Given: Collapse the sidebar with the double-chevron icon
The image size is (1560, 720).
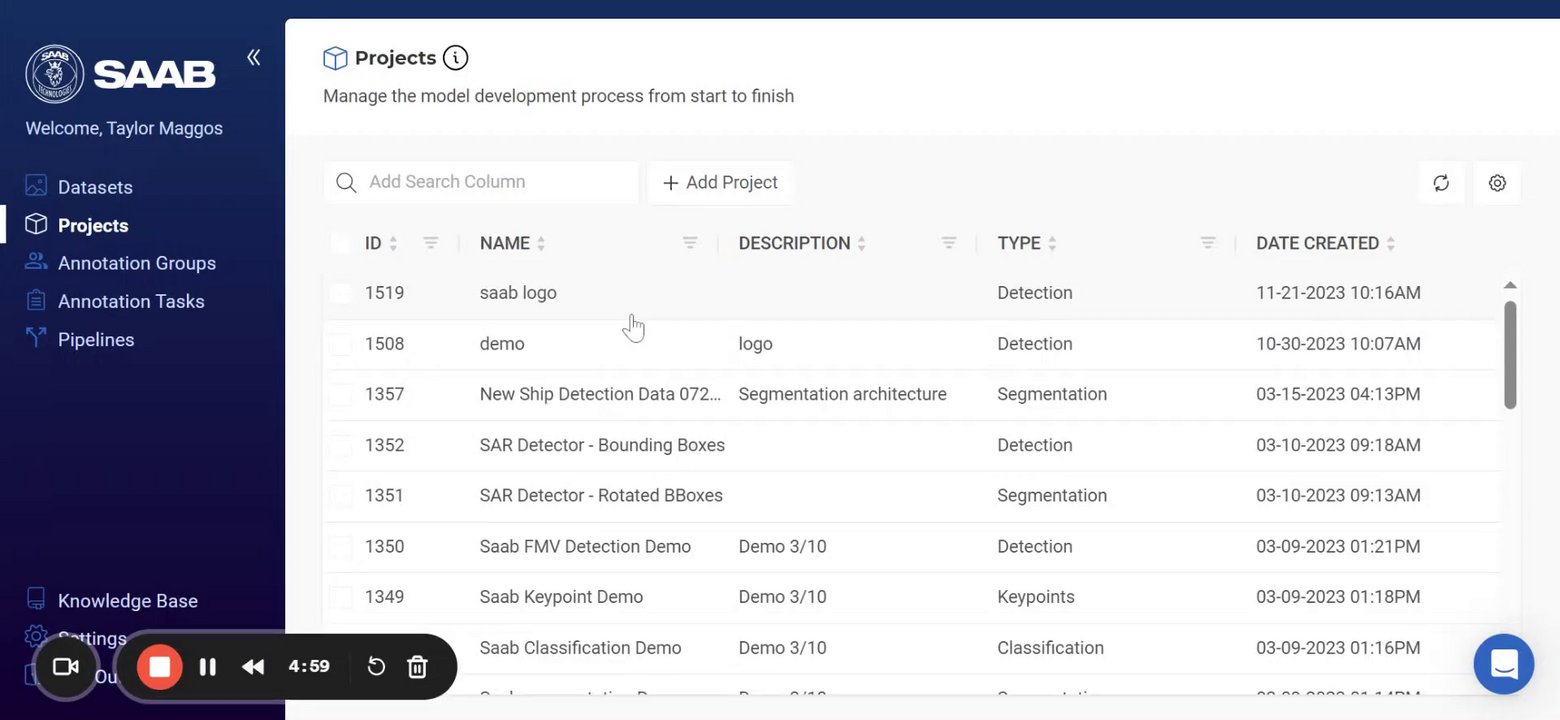Looking at the screenshot, I should (254, 57).
